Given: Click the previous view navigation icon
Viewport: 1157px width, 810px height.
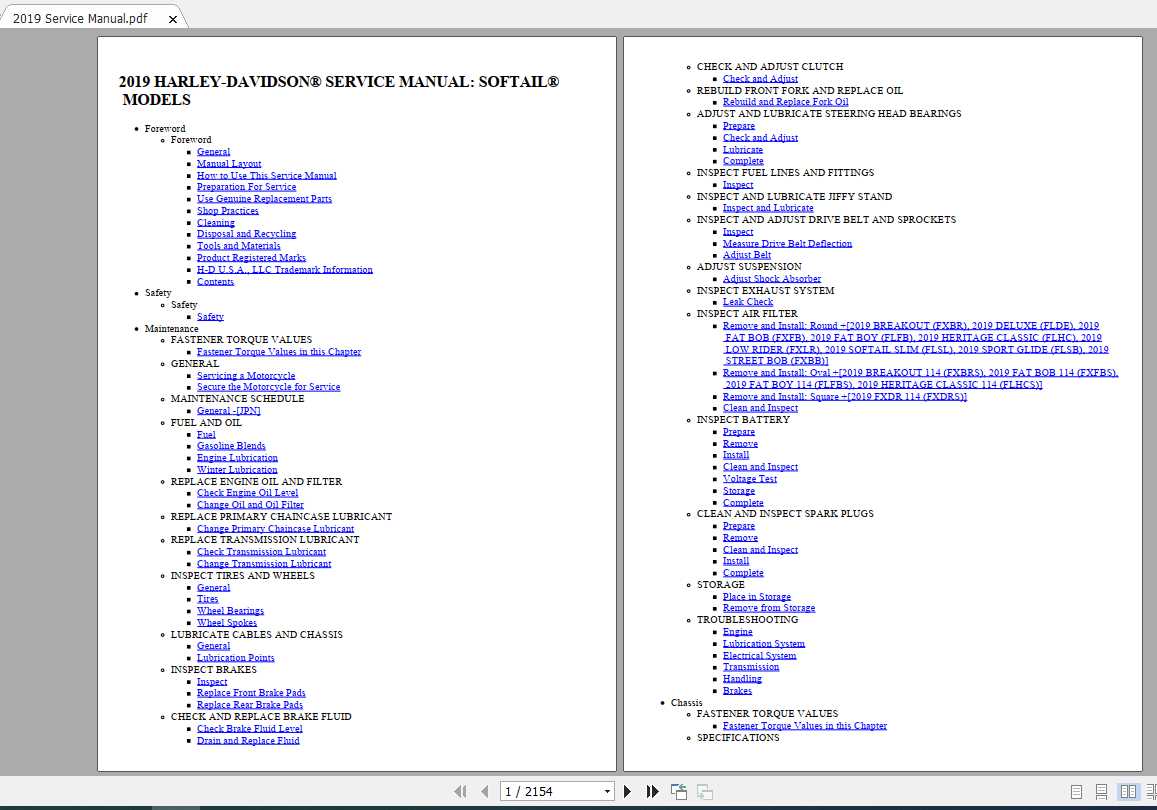Looking at the screenshot, I should click(679, 791).
